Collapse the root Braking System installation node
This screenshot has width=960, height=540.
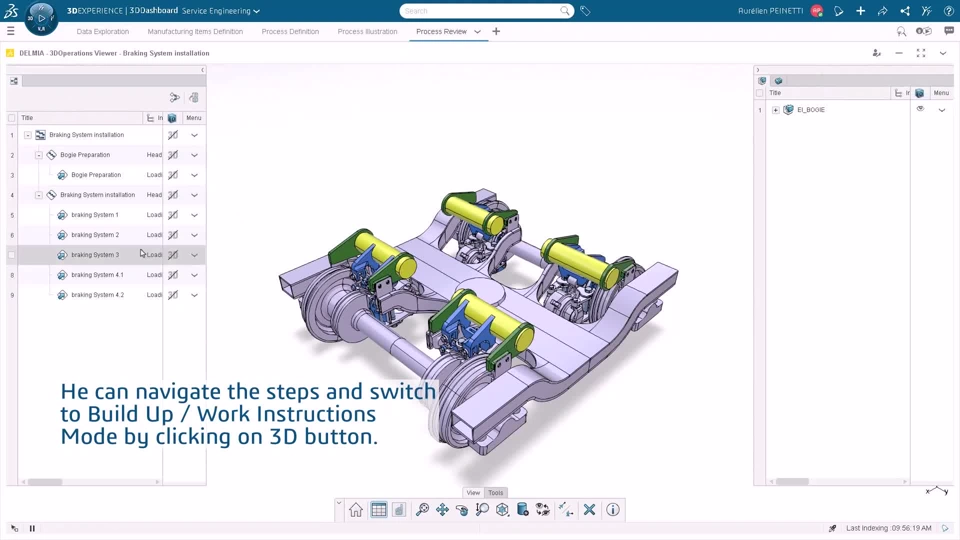click(x=28, y=135)
